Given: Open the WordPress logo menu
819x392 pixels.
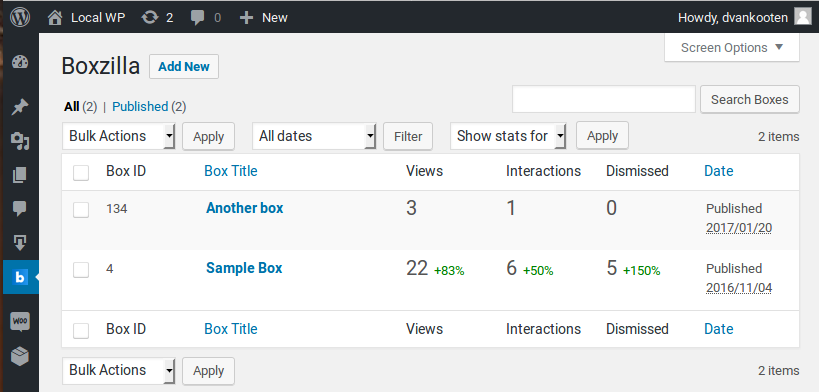Looking at the screenshot, I should (x=20, y=17).
